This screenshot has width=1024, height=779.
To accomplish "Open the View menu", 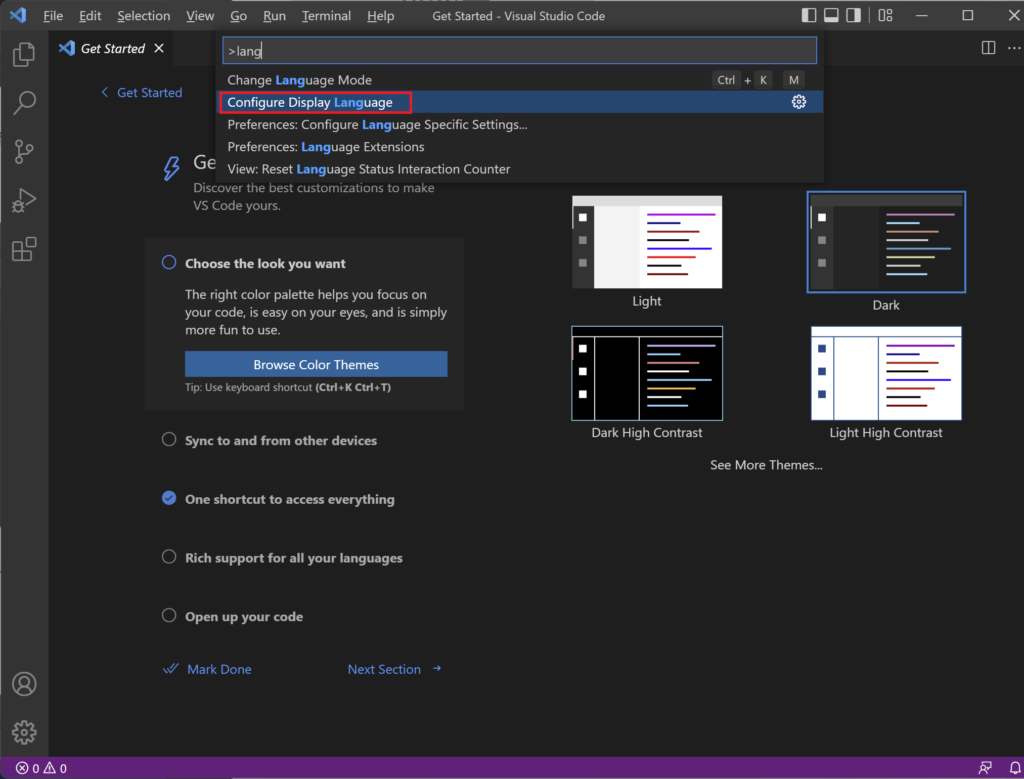I will click(200, 16).
